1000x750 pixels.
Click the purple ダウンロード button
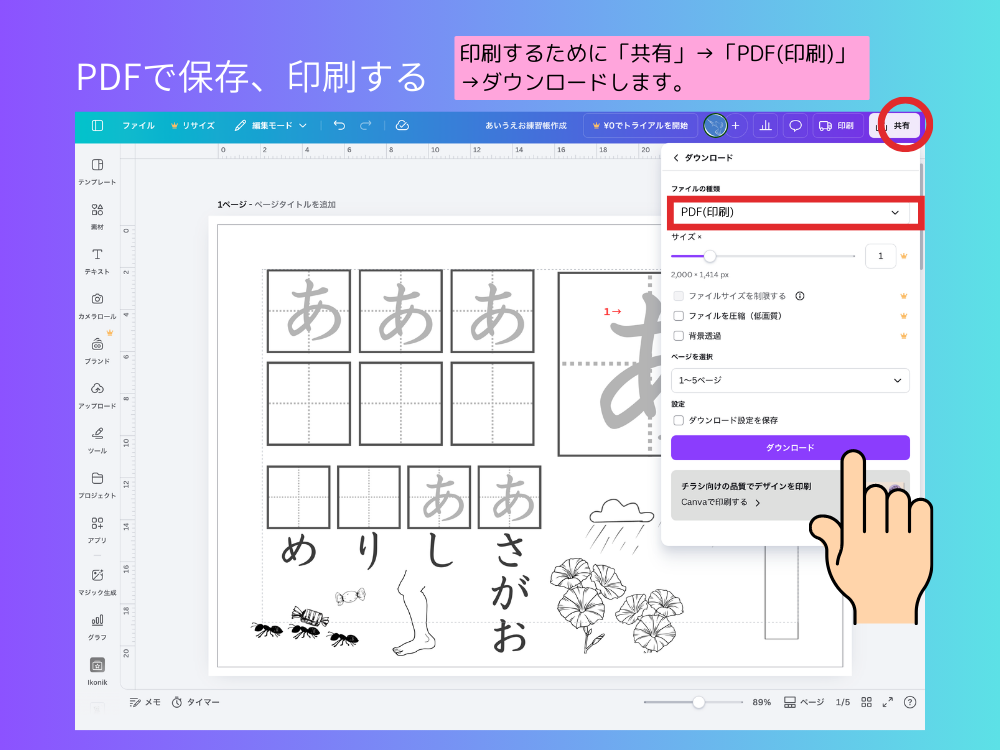(790, 448)
